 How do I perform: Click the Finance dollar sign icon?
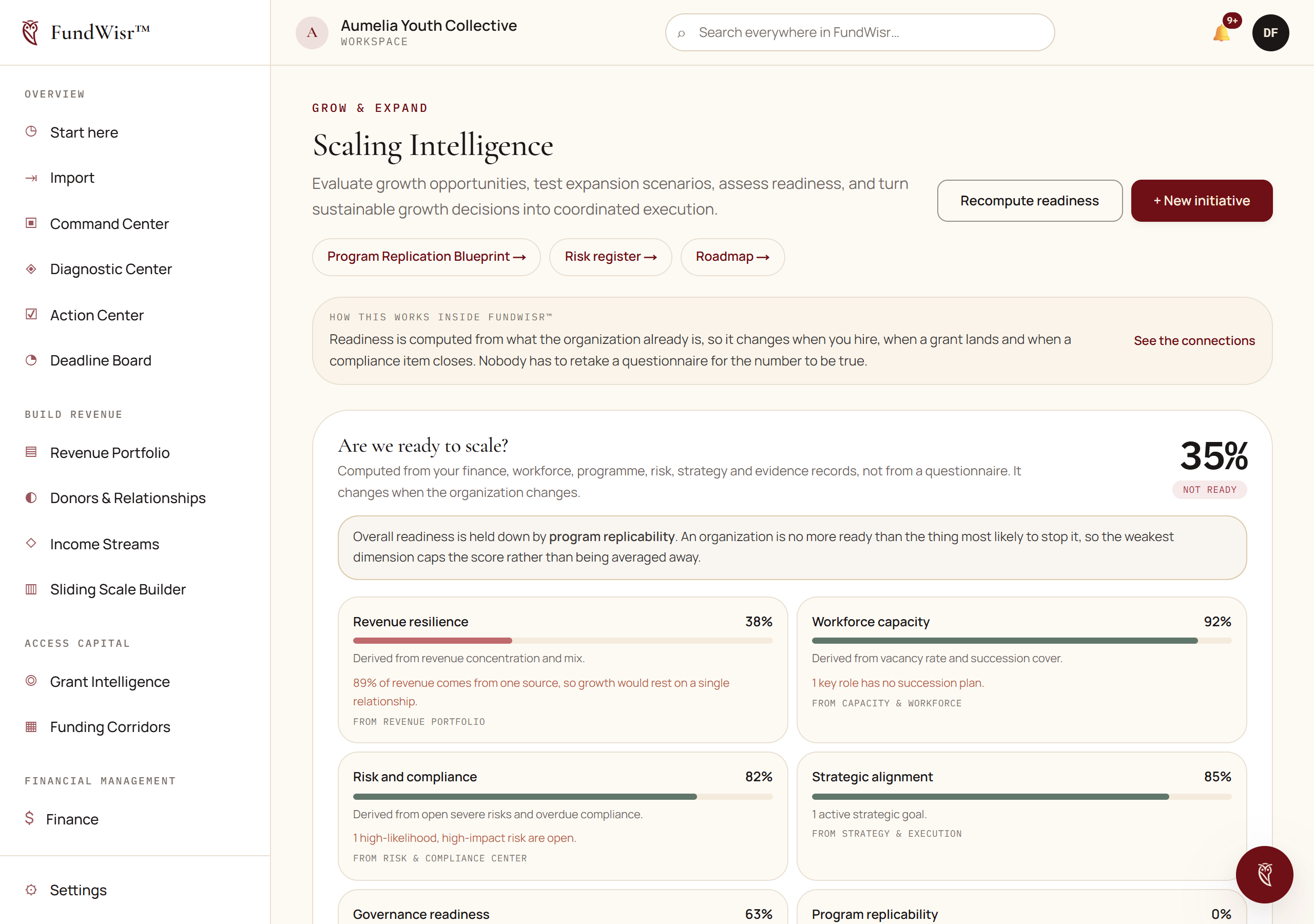click(30, 818)
